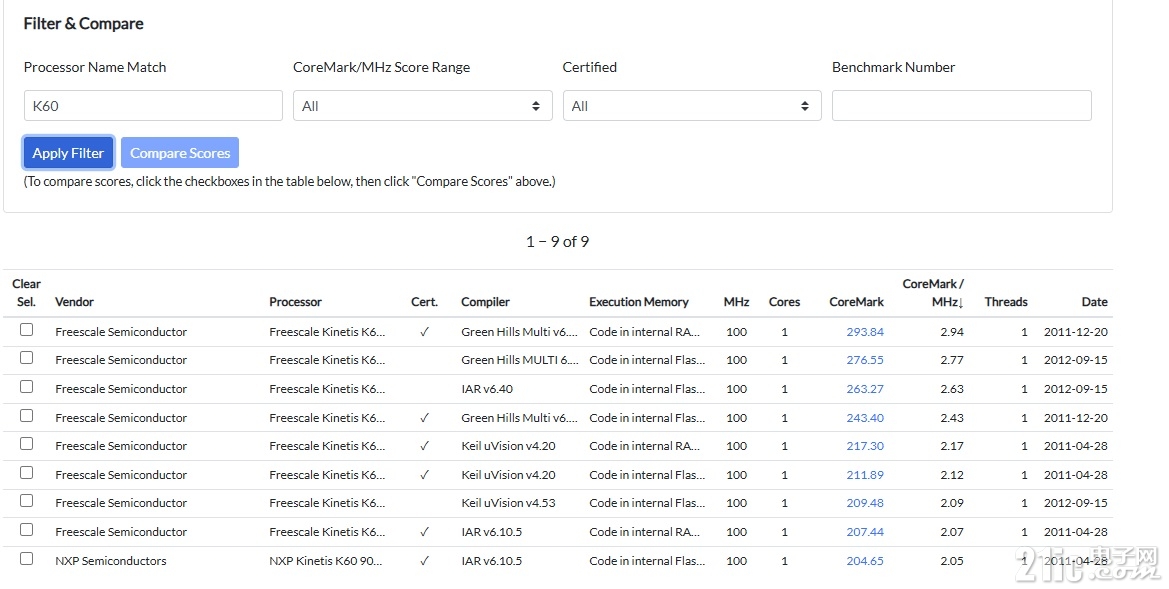
Task: Sort table by the MHz column header
Action: coord(737,302)
